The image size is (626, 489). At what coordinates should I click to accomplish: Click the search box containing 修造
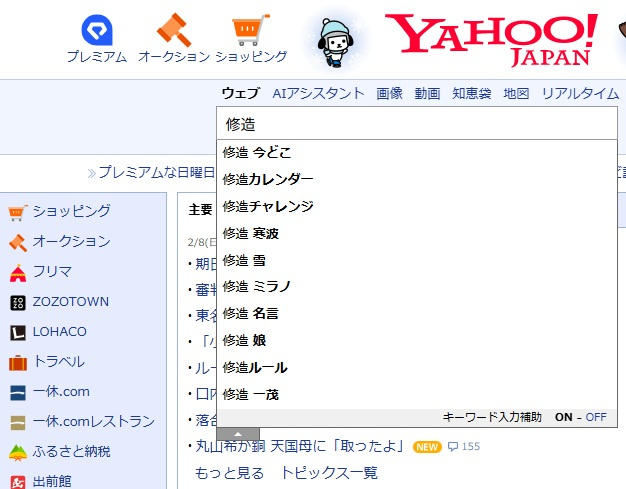click(x=416, y=124)
